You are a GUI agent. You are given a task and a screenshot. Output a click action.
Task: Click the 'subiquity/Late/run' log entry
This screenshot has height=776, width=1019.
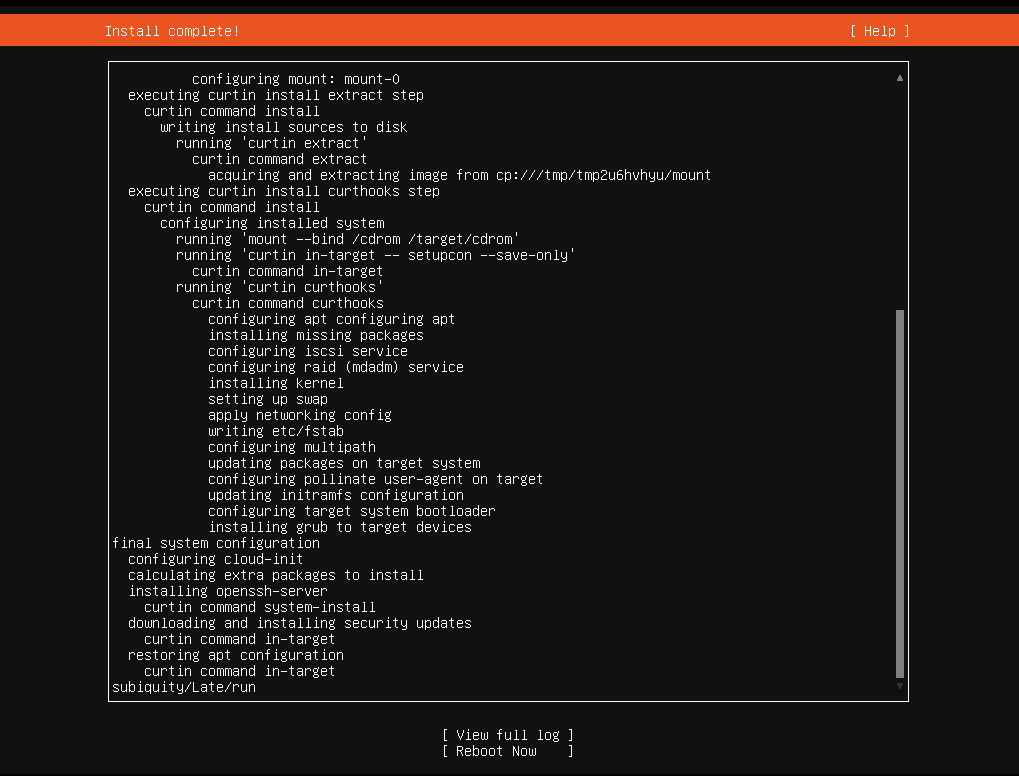tap(183, 687)
